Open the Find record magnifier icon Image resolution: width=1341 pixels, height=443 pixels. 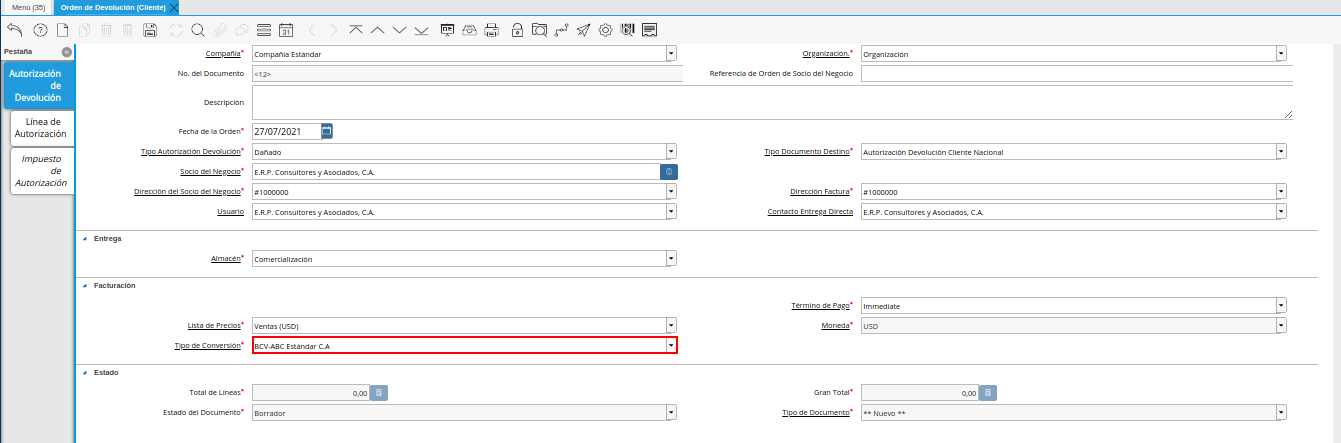pos(197,30)
